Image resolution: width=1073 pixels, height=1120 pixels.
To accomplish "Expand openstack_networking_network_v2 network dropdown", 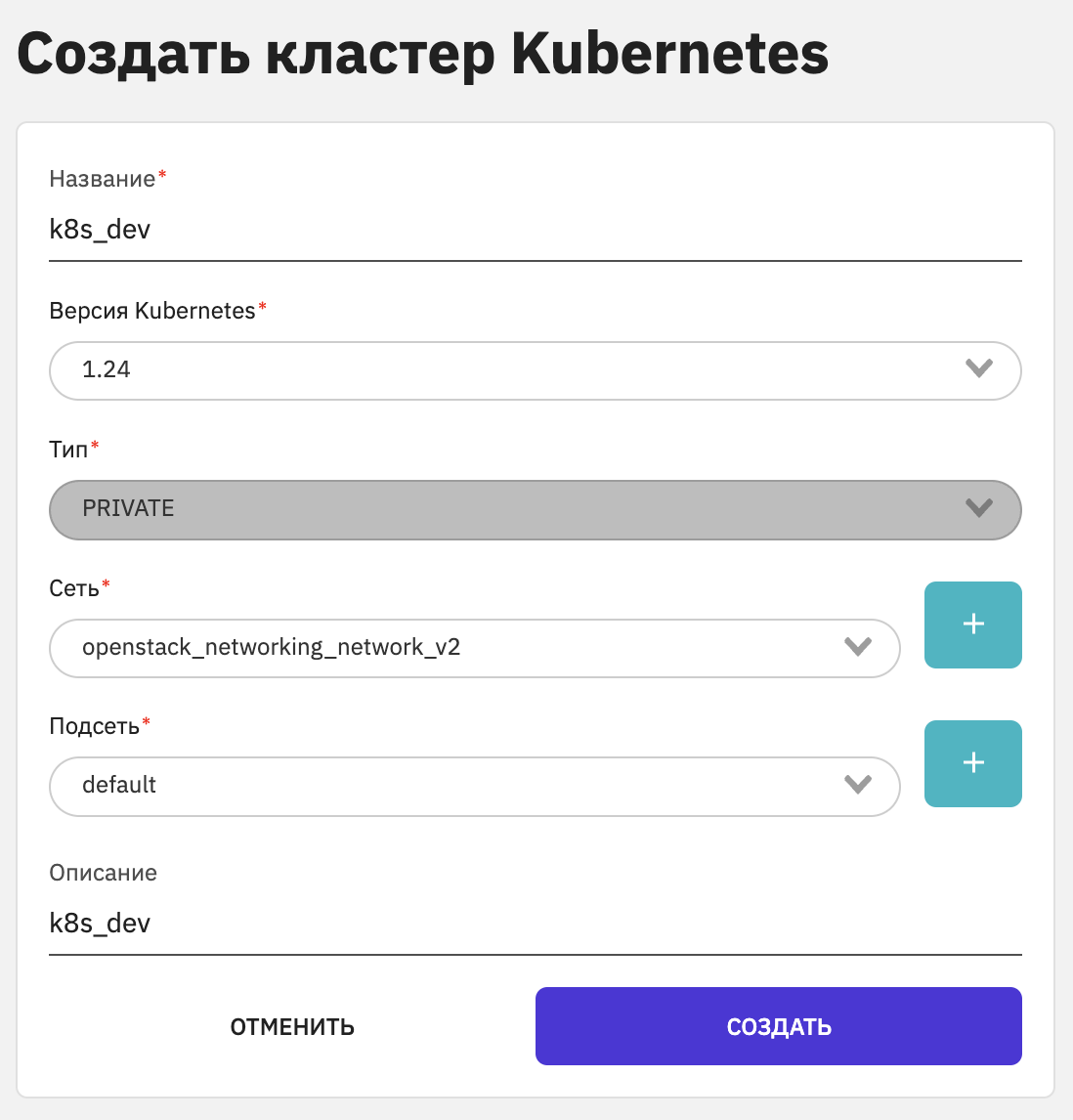I will pyautogui.click(x=474, y=648).
